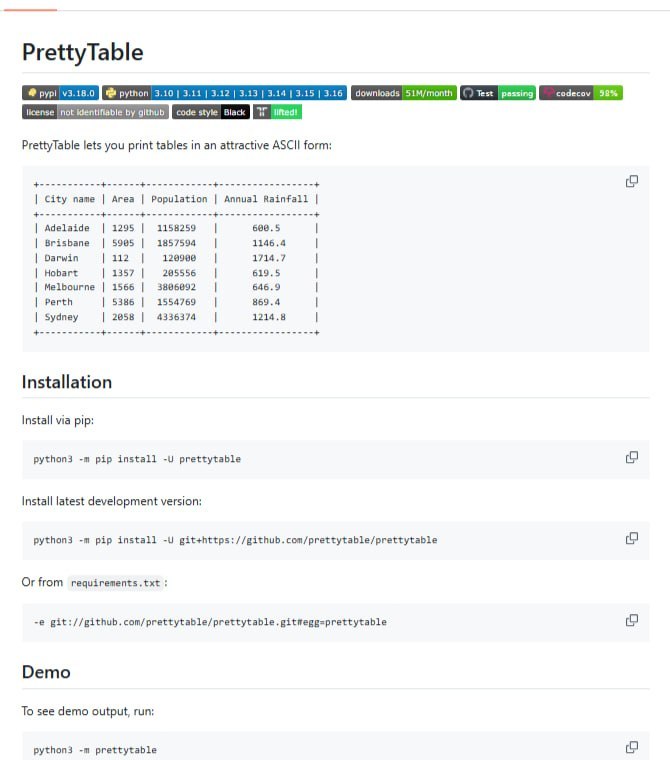
Task: Click the Melbourne row in the table
Action: coord(176,287)
